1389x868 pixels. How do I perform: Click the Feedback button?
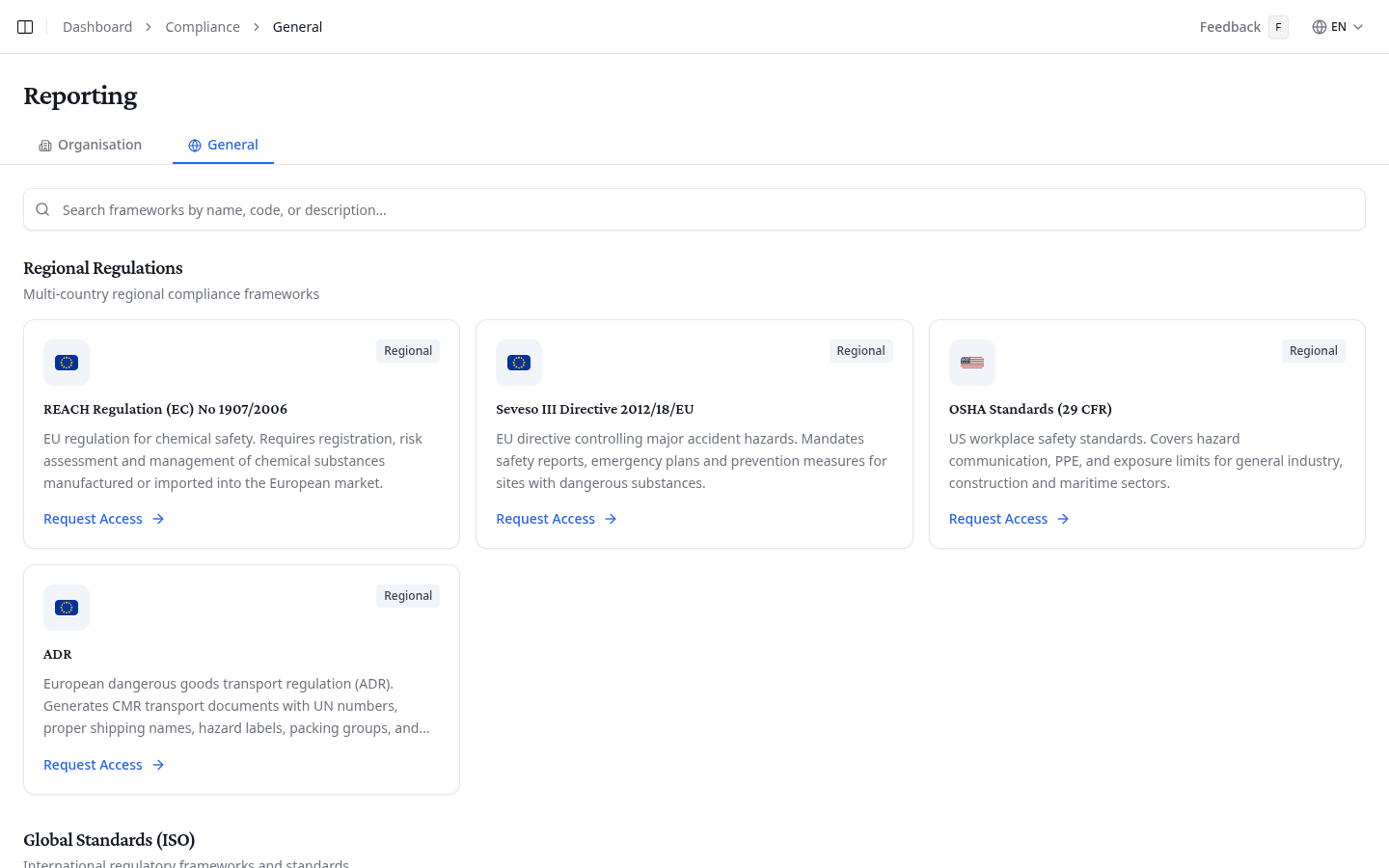coord(1230,26)
